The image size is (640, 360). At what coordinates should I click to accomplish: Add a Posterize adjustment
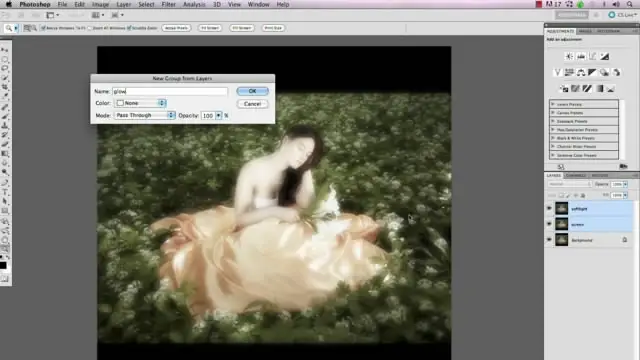[x=576, y=89]
